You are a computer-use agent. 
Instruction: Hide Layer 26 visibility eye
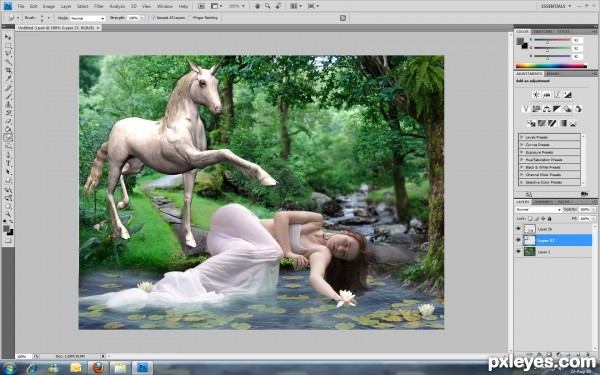click(x=518, y=229)
